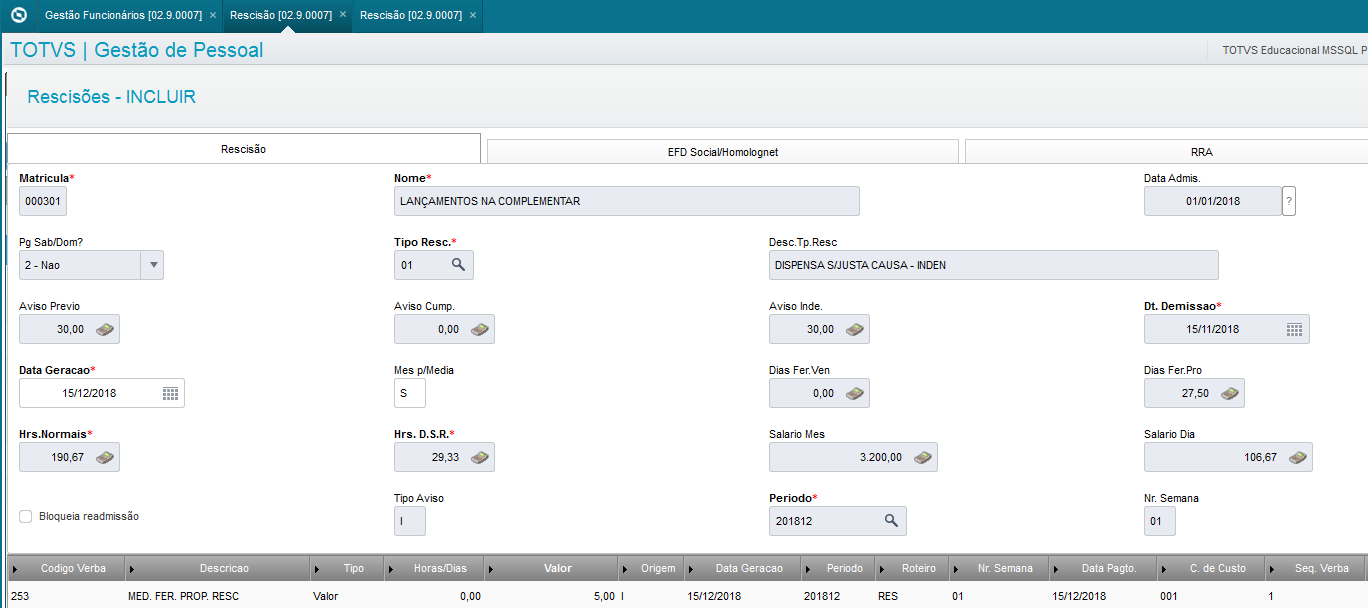The width and height of the screenshot is (1368, 608).
Task: Click the Tipo Aviso field
Action: 410,521
